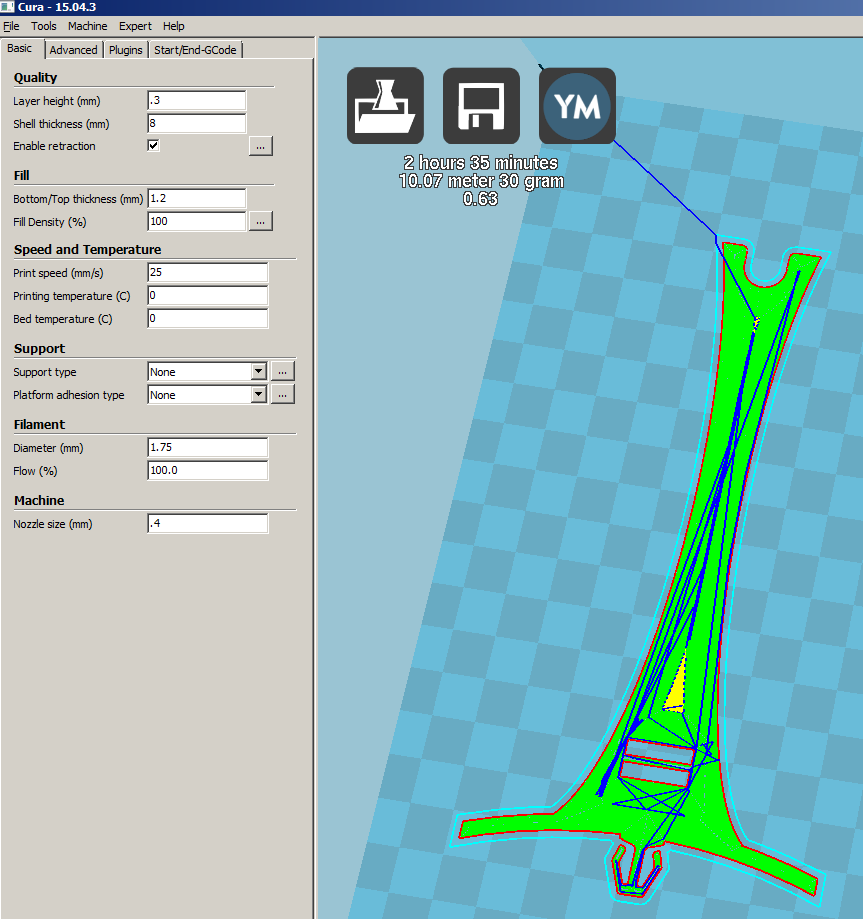The image size is (863, 919).
Task: Click the Save toolpath floppy icon
Action: [x=481, y=105]
